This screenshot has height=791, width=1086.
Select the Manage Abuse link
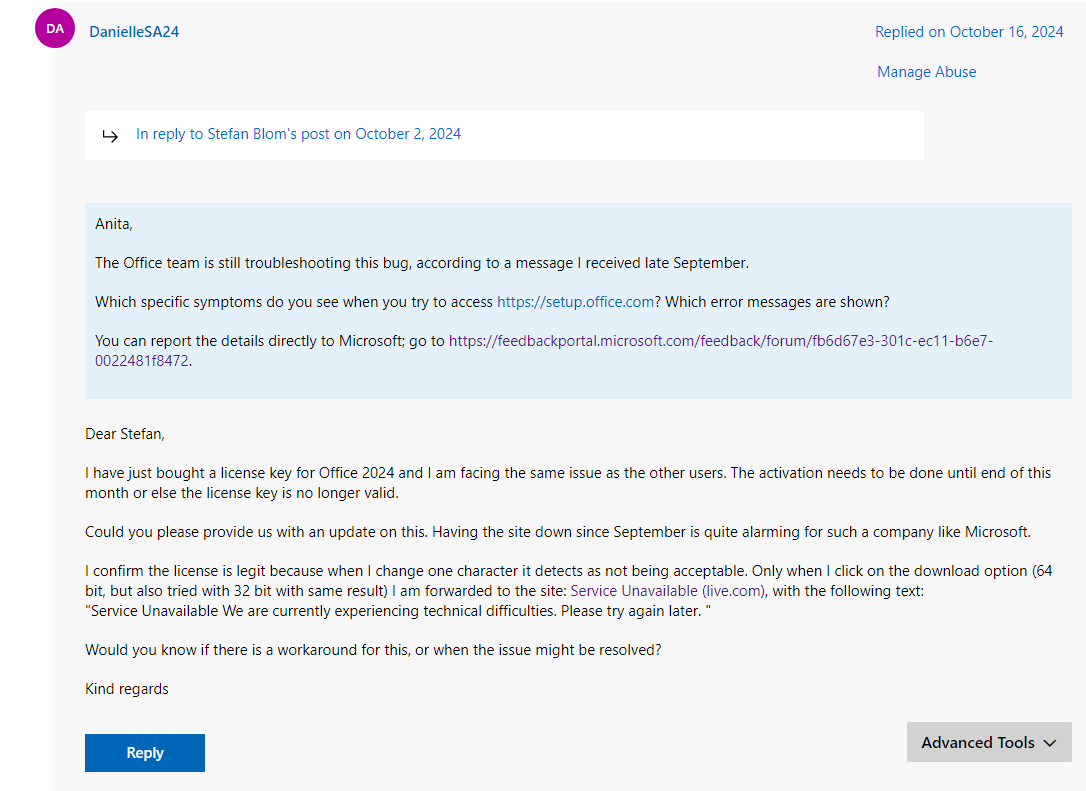click(x=927, y=72)
